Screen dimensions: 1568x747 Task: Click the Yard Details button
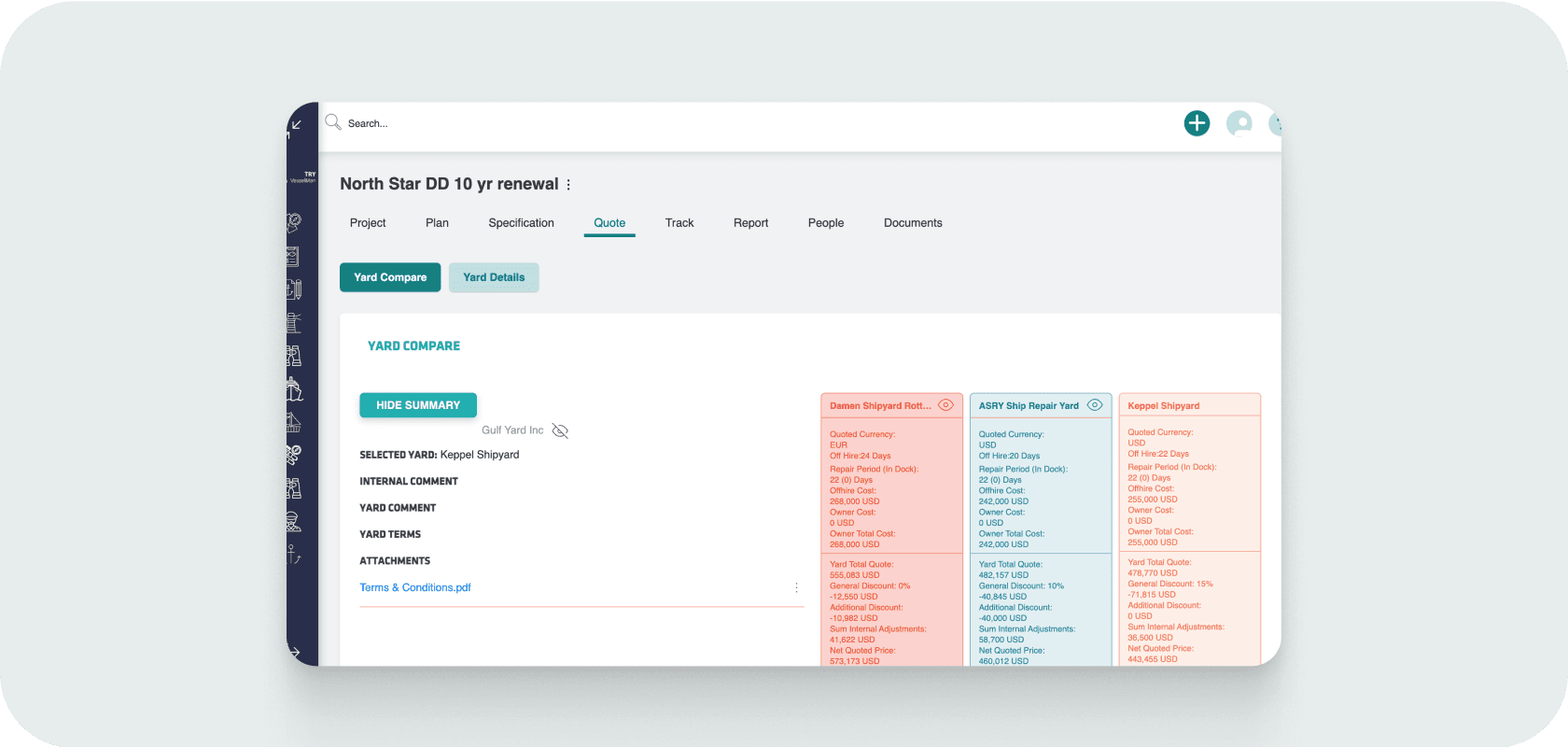(x=494, y=277)
